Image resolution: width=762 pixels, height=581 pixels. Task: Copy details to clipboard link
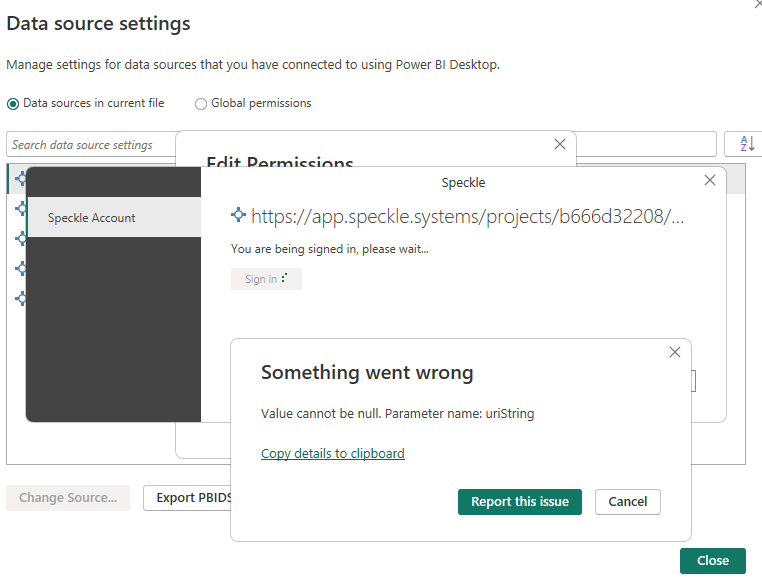pos(333,453)
